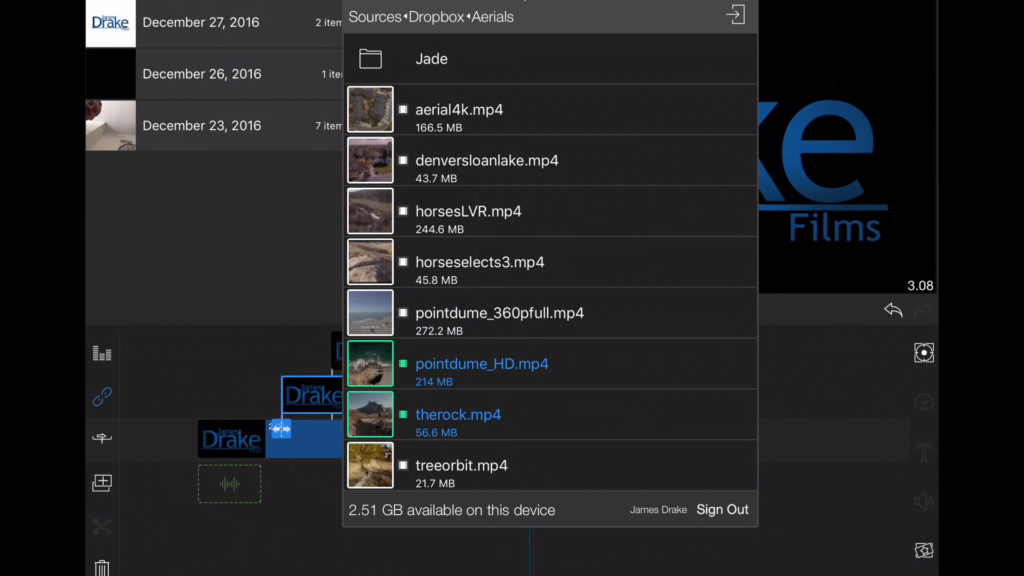Deselect the therock.mp4 green square
This screenshot has width=1024, height=576.
pos(403,415)
